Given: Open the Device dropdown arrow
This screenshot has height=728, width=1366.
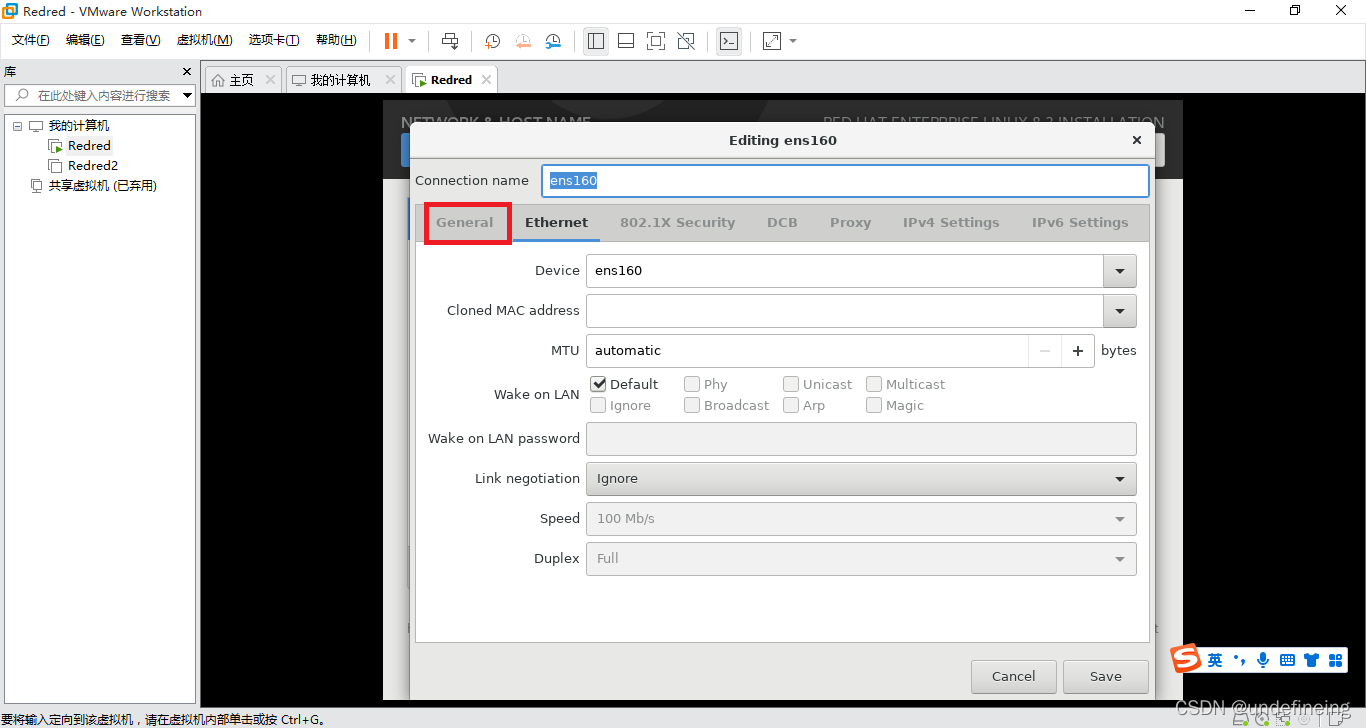Looking at the screenshot, I should [x=1120, y=271].
